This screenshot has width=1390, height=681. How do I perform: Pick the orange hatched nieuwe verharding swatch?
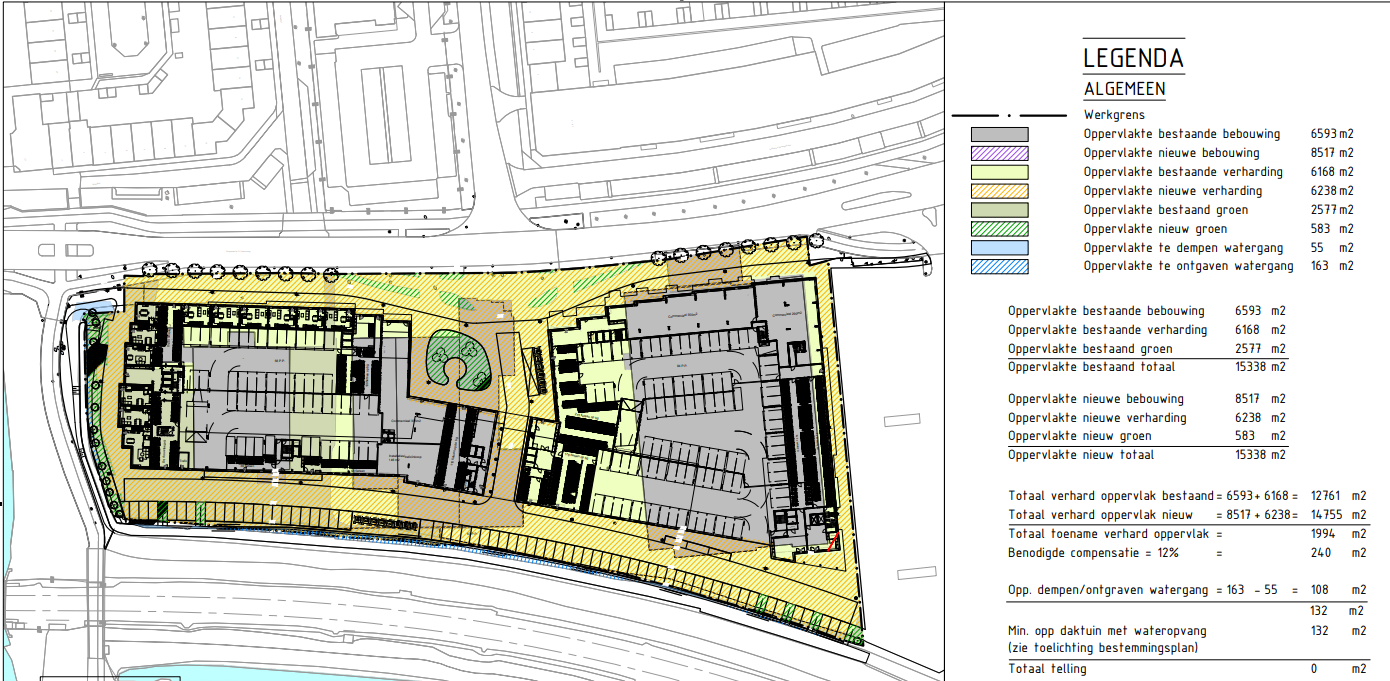[998, 191]
